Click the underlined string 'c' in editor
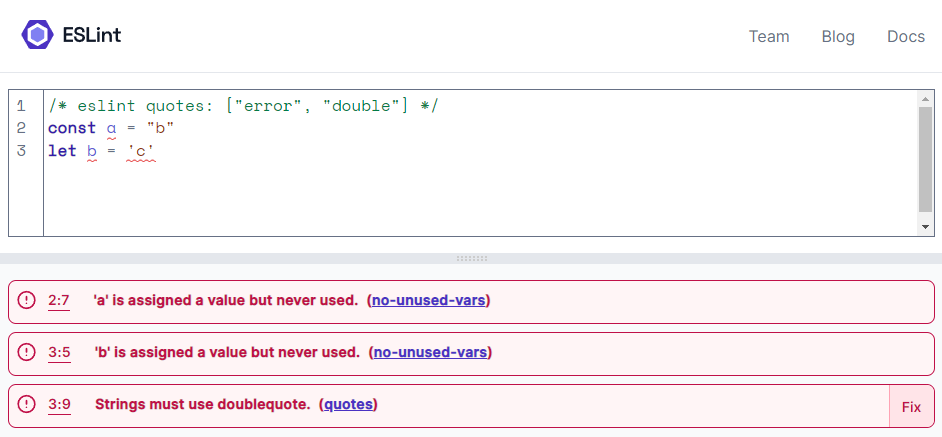 point(141,151)
